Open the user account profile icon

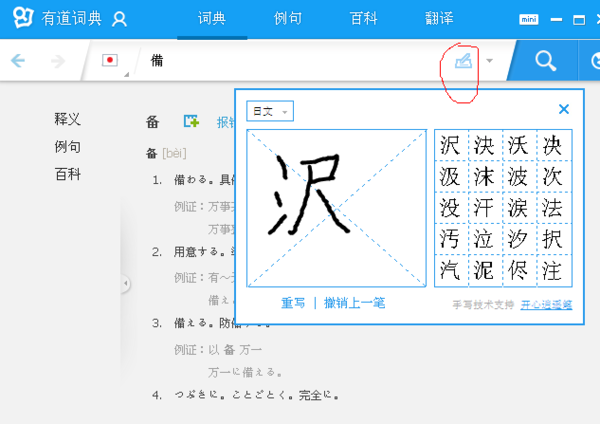tap(119, 19)
